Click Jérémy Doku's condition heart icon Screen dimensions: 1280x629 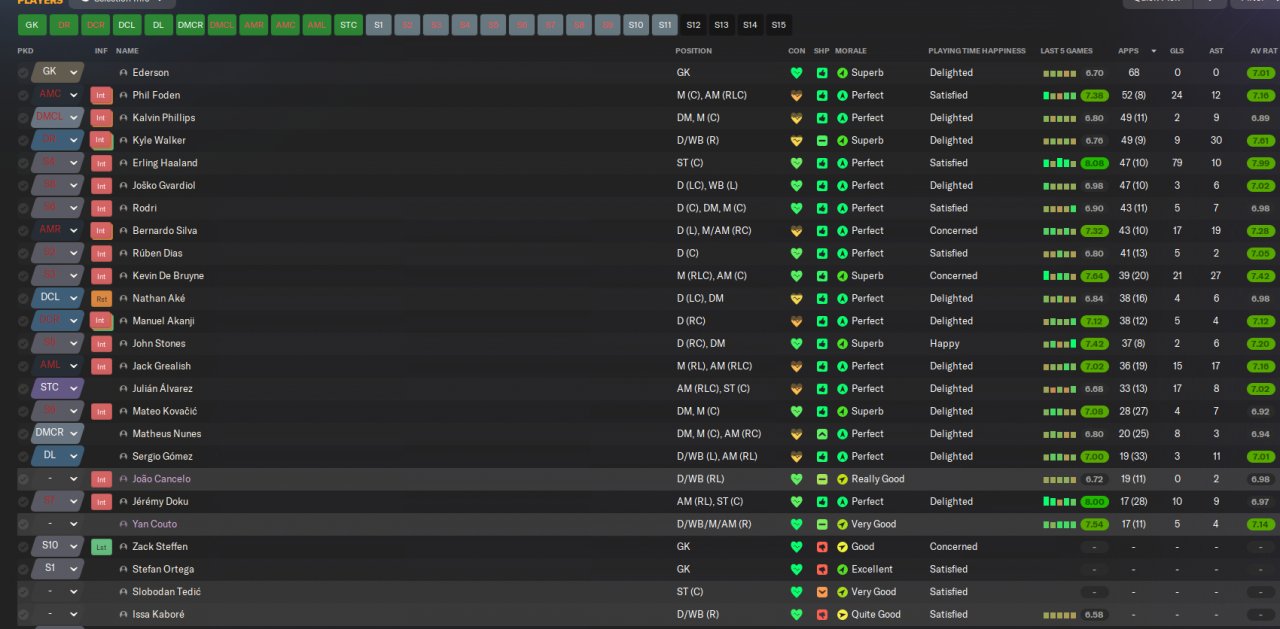(797, 502)
